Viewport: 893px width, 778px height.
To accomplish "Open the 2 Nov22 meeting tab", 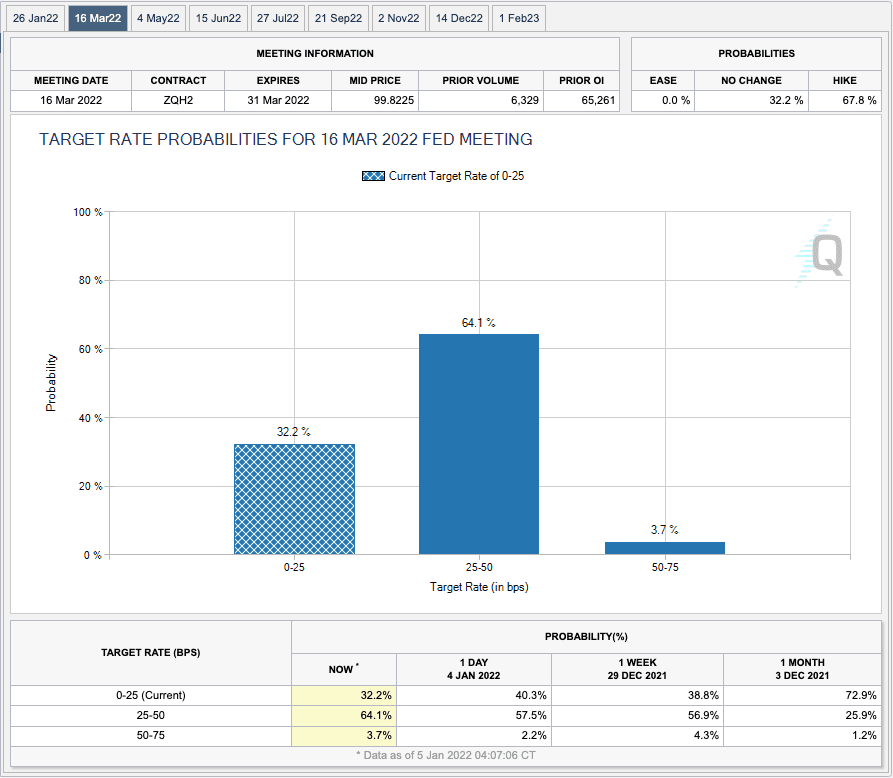I will click(399, 18).
